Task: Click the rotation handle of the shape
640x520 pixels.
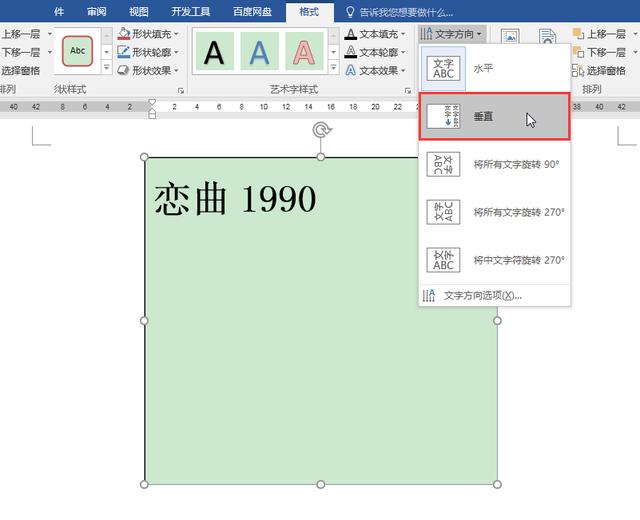Action: coord(322,130)
